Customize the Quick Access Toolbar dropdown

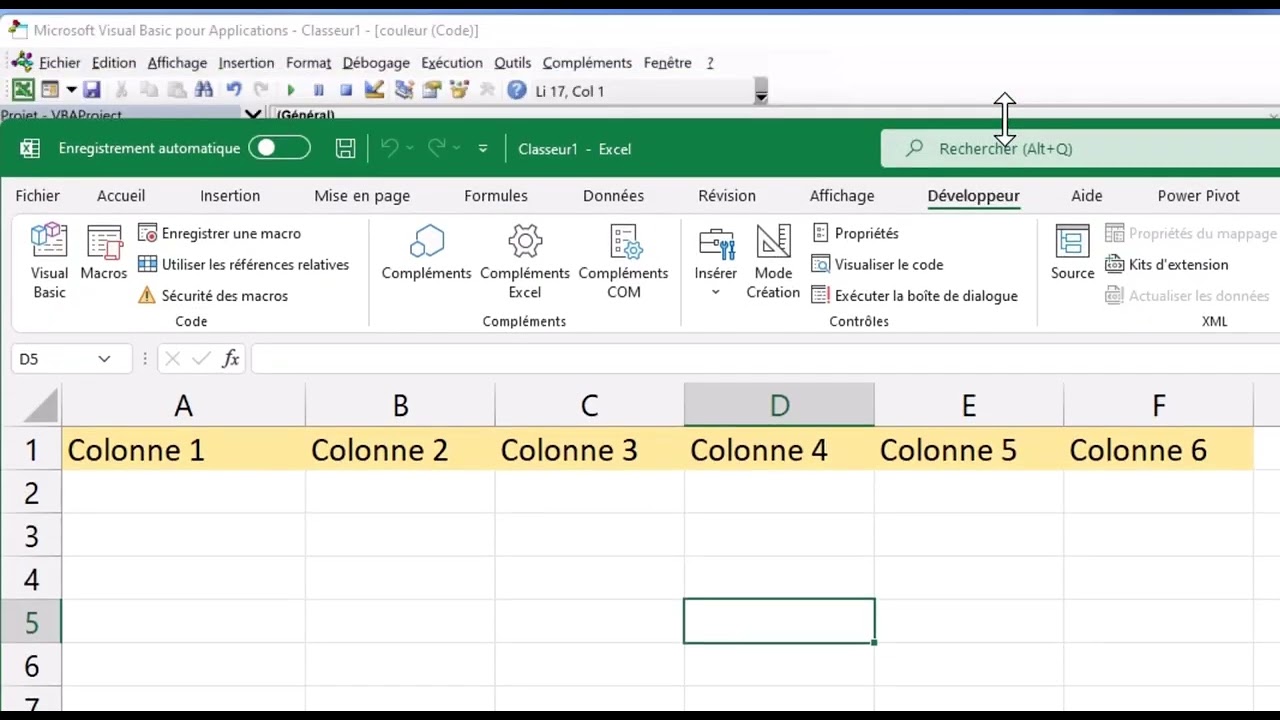483,149
